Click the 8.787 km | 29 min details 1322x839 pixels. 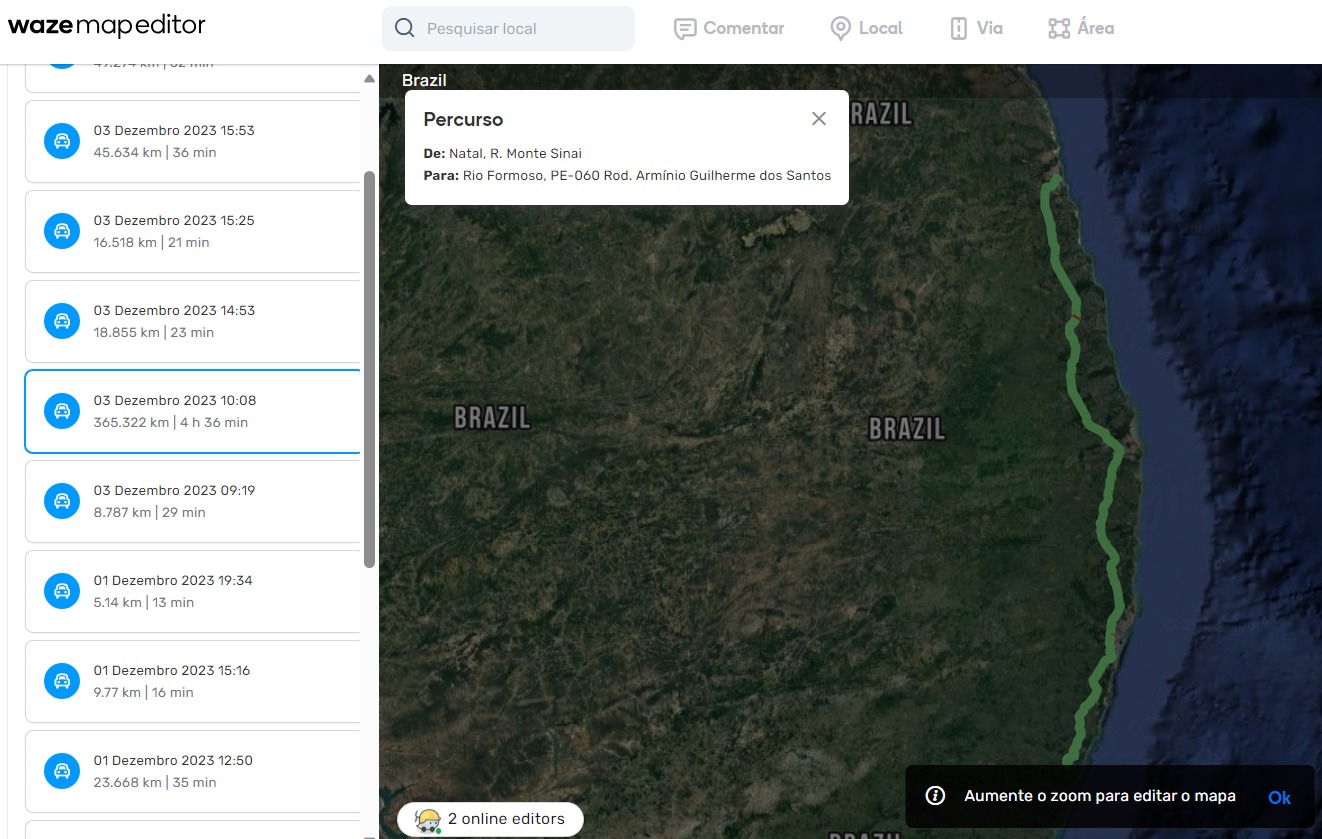[x=150, y=513]
